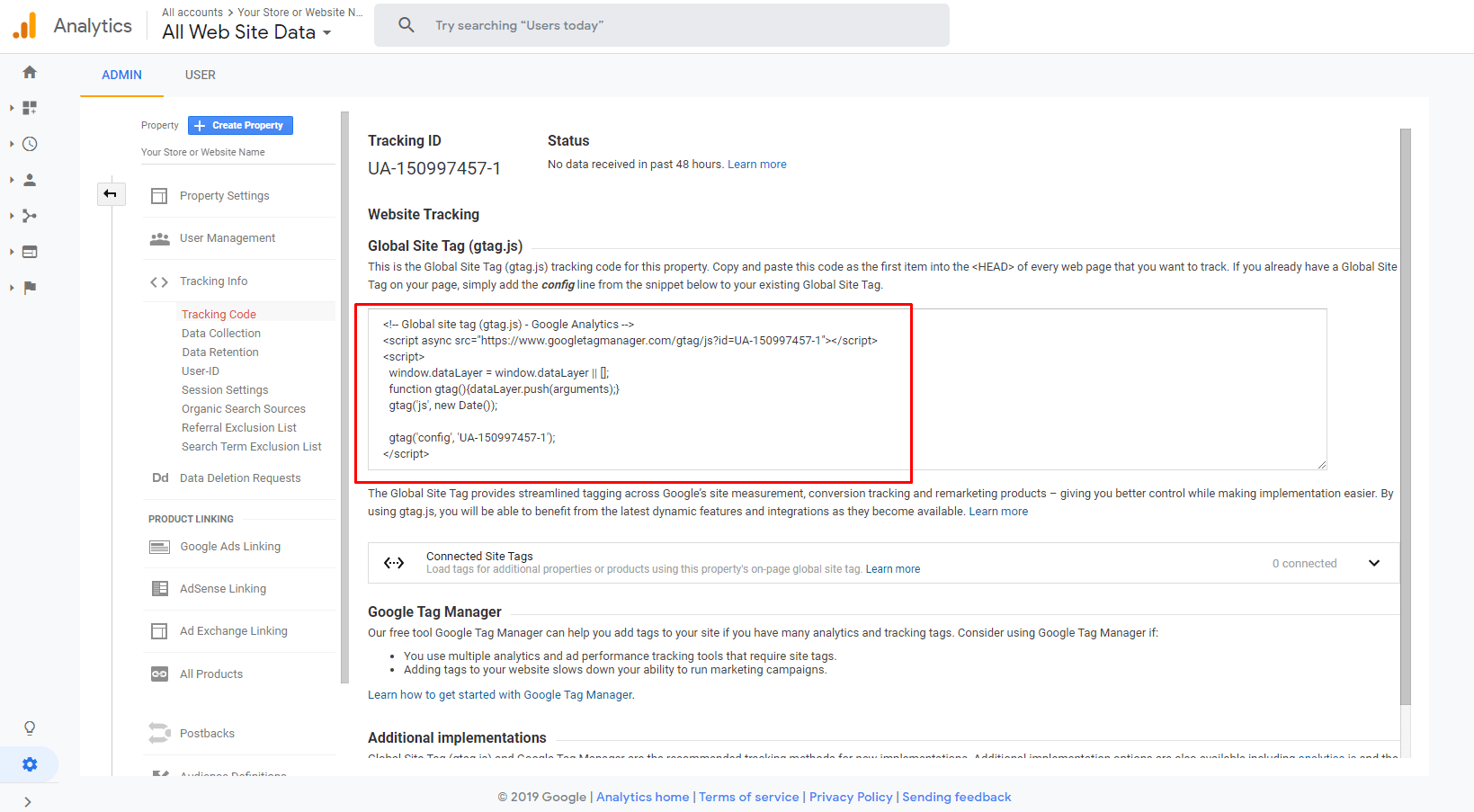This screenshot has width=1474, height=812.
Task: Expand the Connected Site Tags section
Action: [1373, 563]
